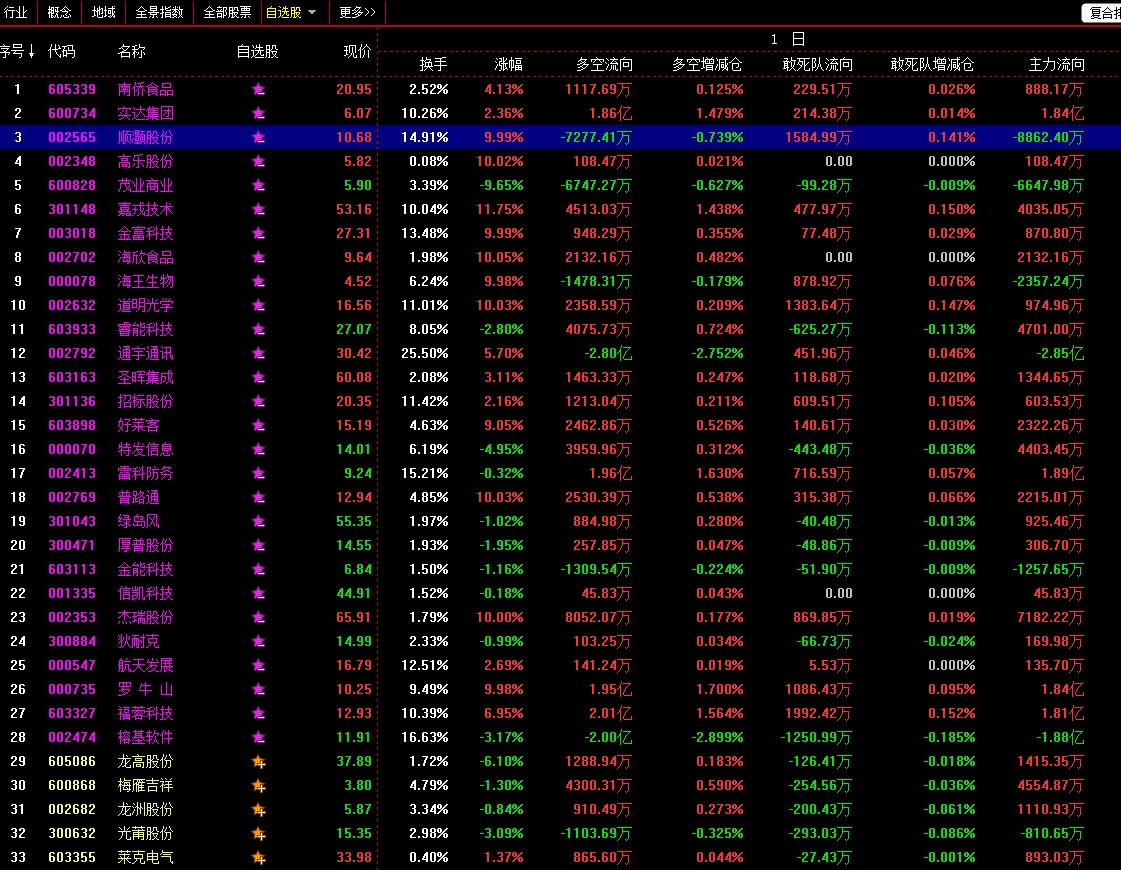Click the 名称 column header
Image resolution: width=1121 pixels, height=870 pixels.
pos(132,51)
